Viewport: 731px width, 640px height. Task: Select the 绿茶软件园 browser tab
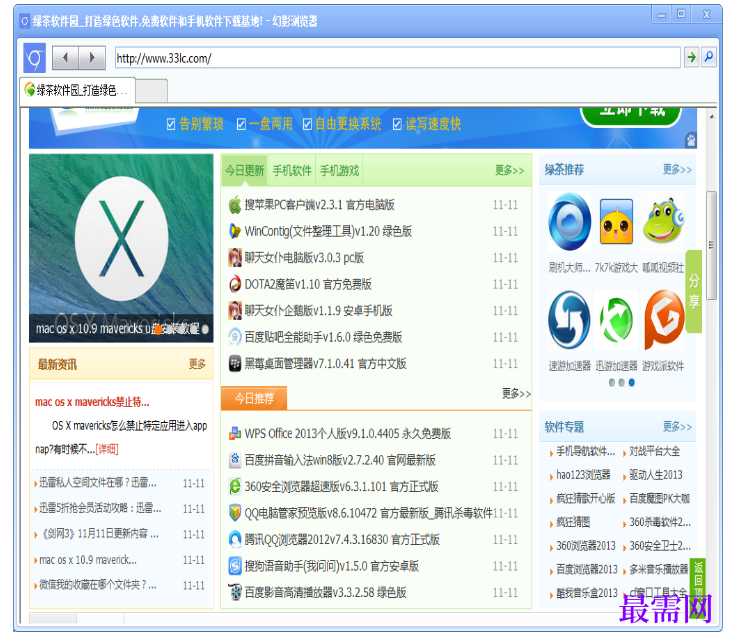[x=77, y=90]
